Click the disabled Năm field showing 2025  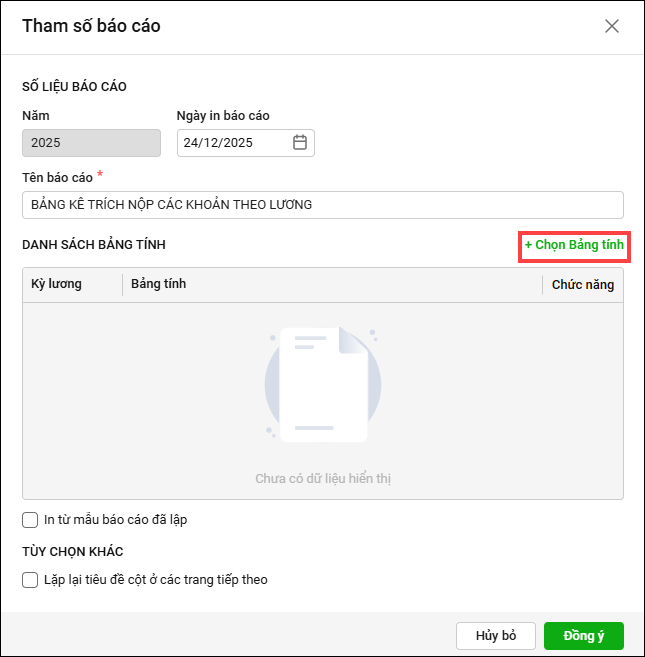[91, 143]
